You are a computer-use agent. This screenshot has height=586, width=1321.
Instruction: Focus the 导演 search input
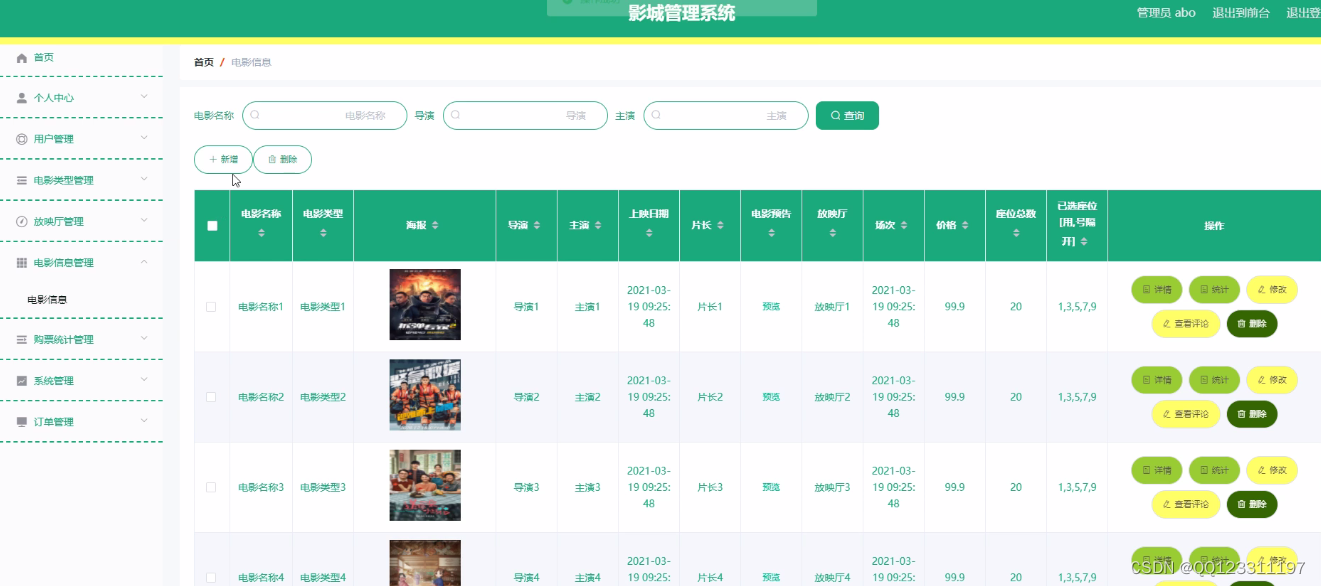[x=525, y=116]
